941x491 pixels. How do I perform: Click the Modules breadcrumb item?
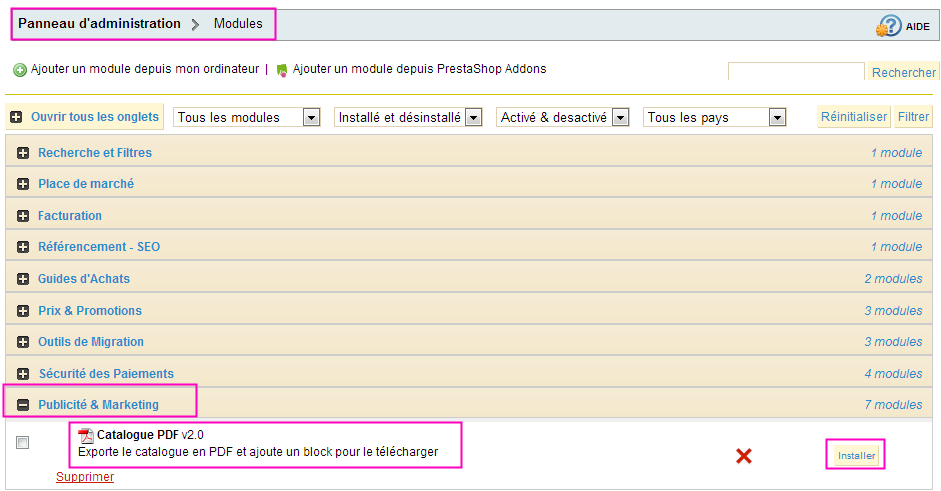[x=238, y=23]
